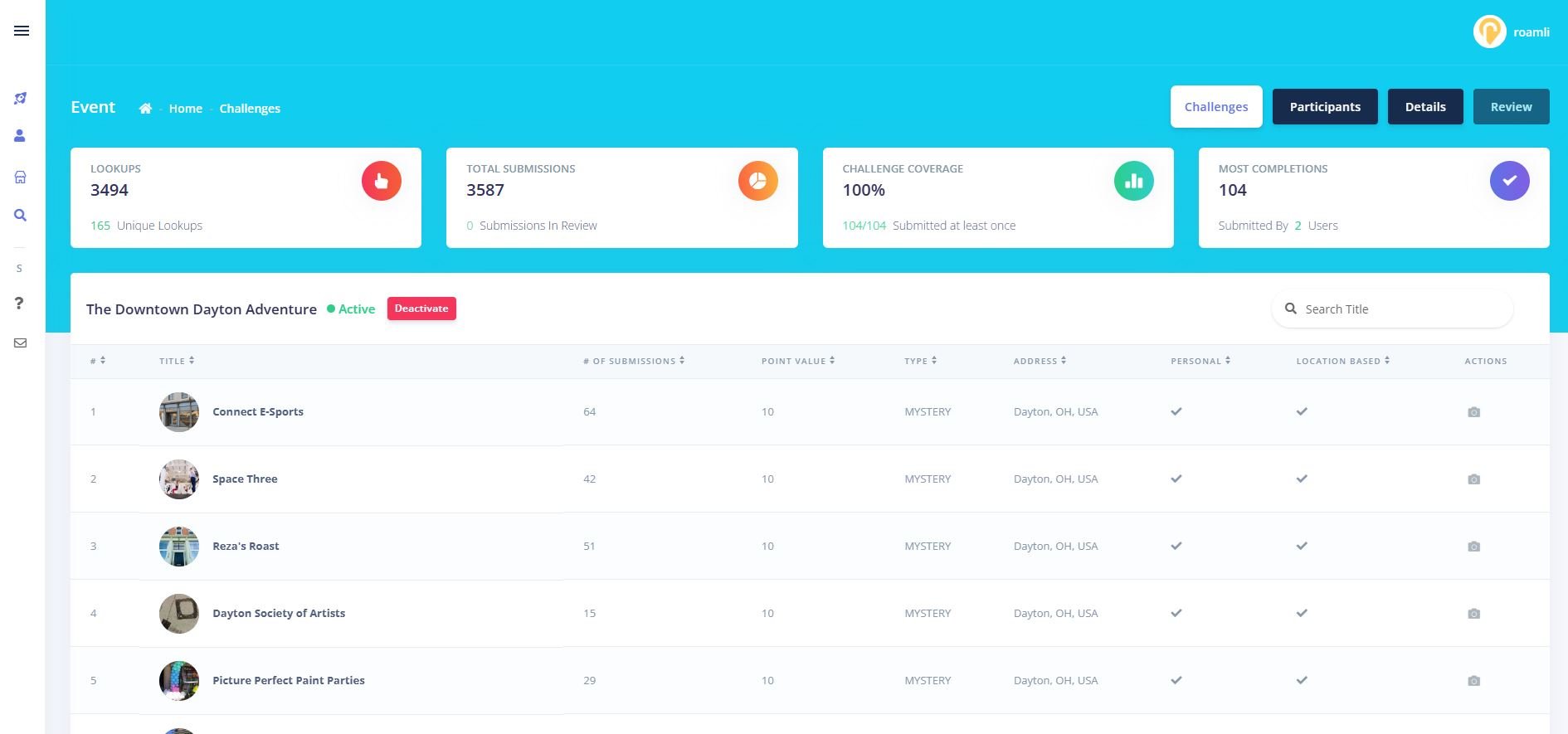
Task: Click the purple Most Completions check icon
Action: [1510, 181]
